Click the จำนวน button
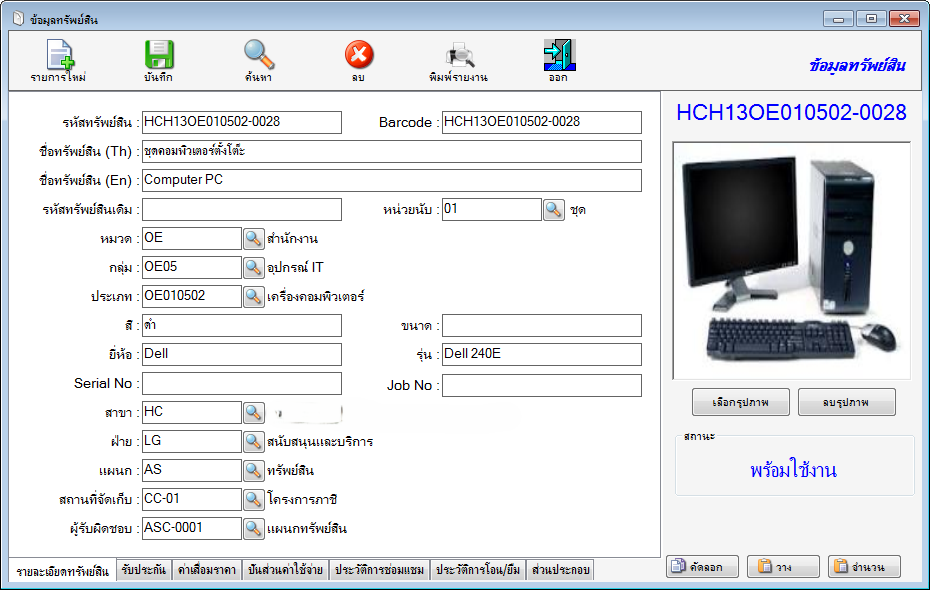This screenshot has width=930, height=590. [864, 567]
